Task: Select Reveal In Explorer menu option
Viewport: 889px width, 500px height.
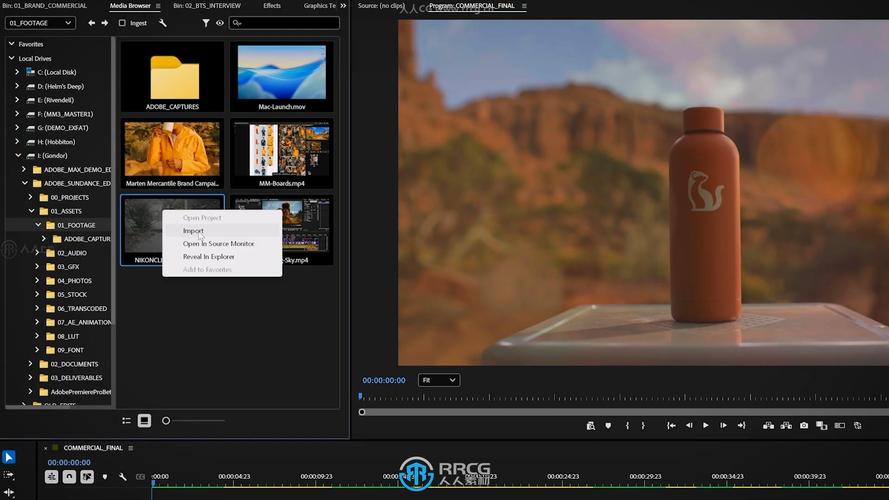Action: pos(208,257)
